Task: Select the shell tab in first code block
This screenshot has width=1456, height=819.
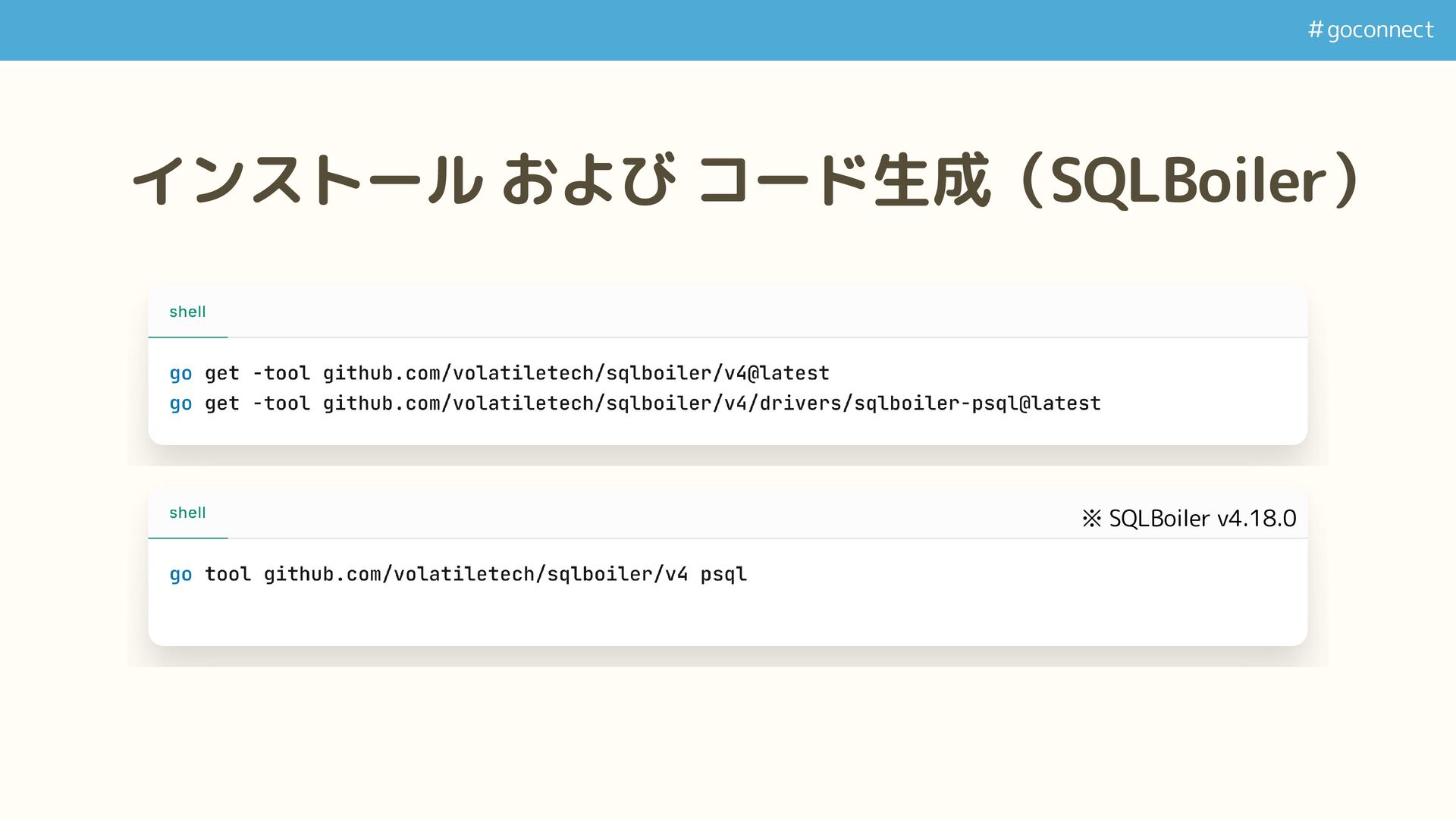Action: [x=187, y=312]
